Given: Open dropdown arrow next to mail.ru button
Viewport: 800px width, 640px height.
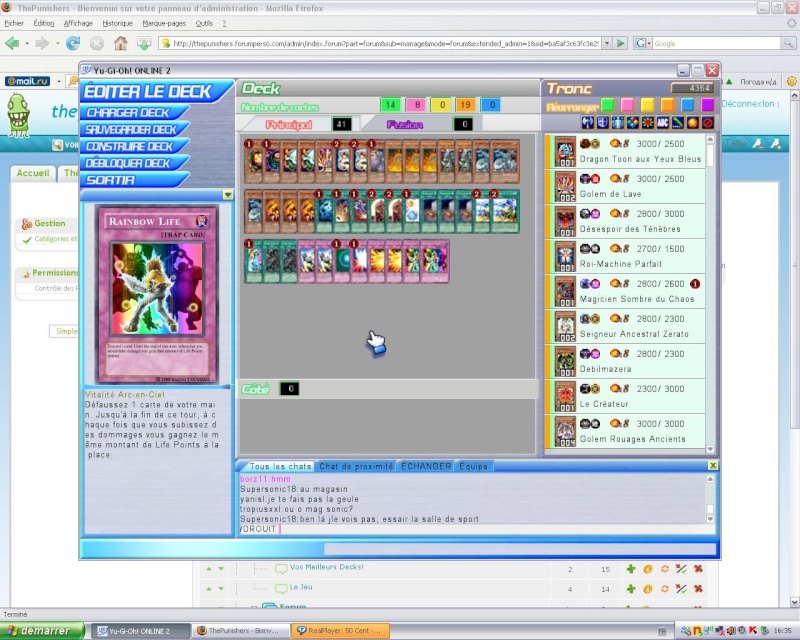Looking at the screenshot, I should coord(59,81).
